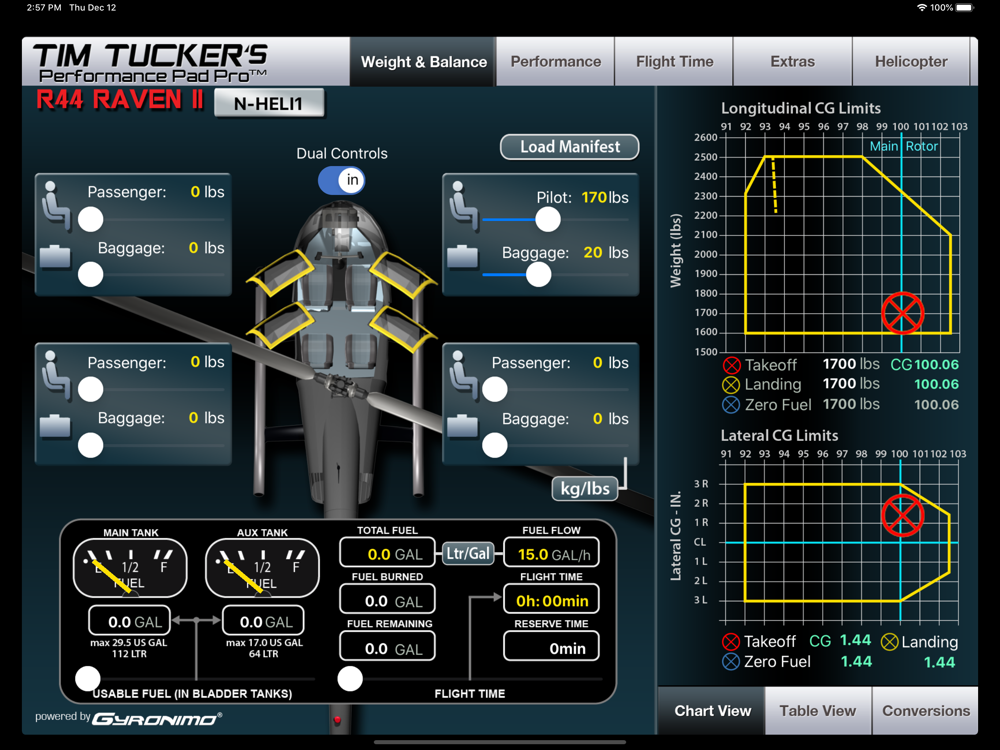Select the Fuel Burned field
This screenshot has height=750, width=1000.
coord(387,600)
